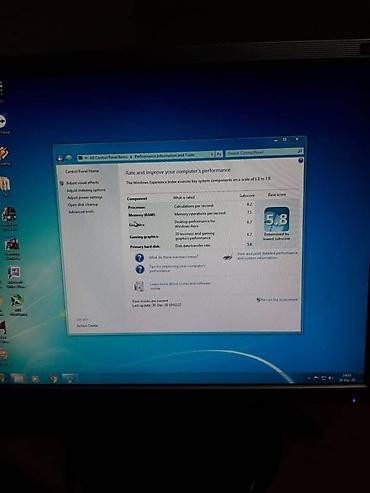Image resolution: width=370 pixels, height=493 pixels.
Task: Click the 'Component' column header
Action: pos(137,199)
